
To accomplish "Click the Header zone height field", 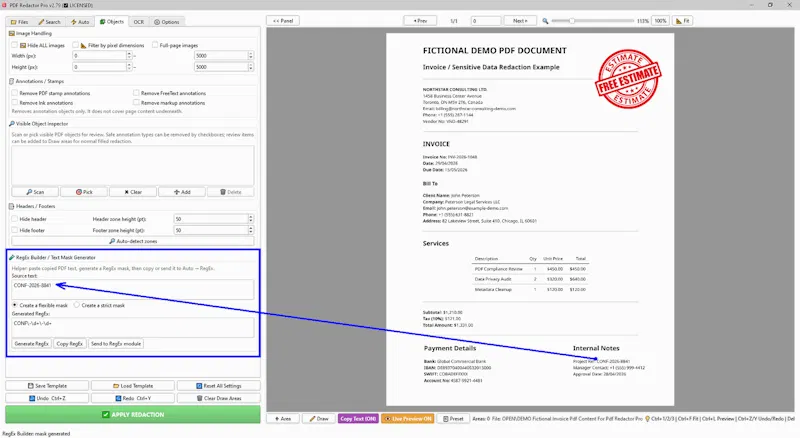I will click(x=210, y=218).
